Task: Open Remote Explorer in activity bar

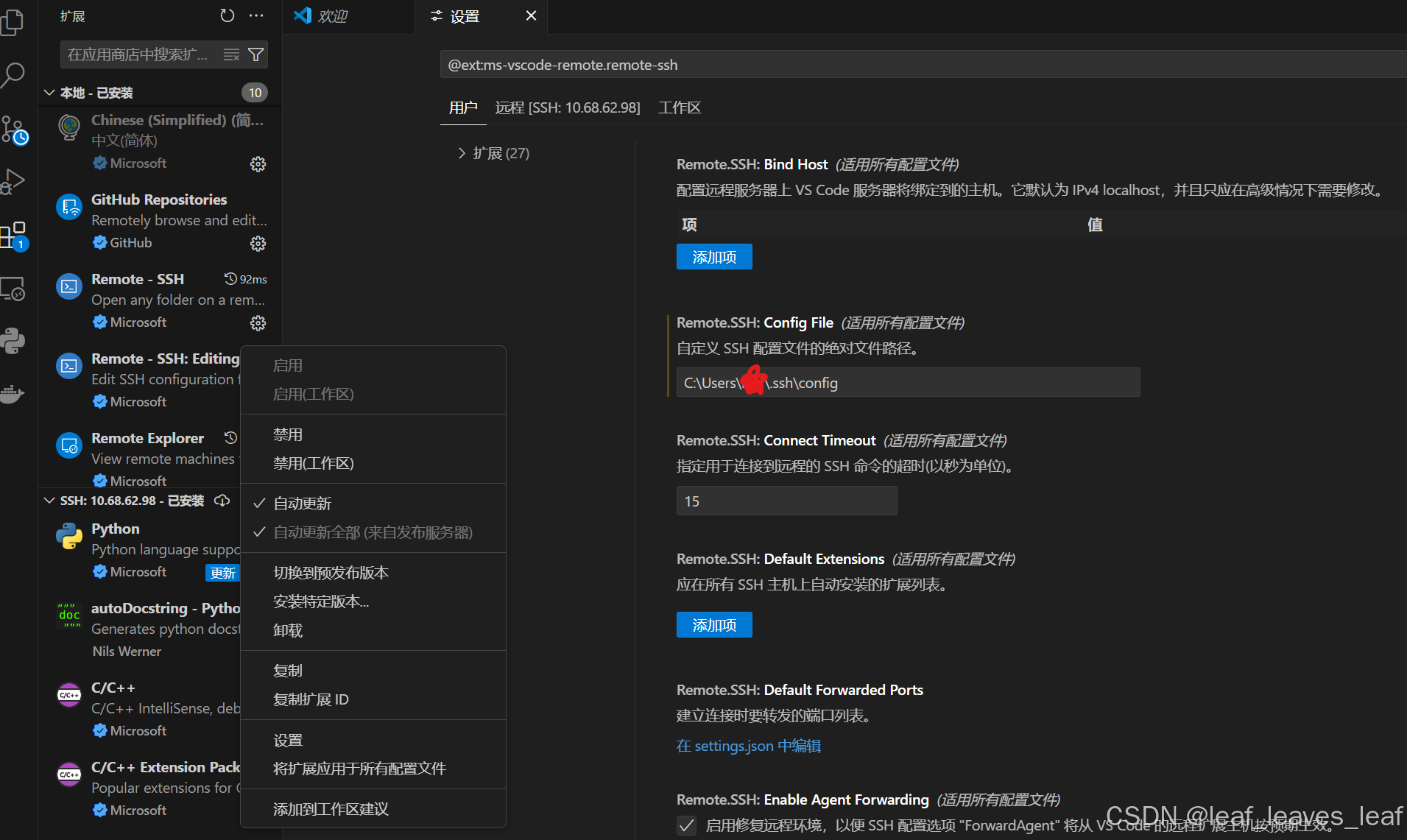Action: pos(13,289)
